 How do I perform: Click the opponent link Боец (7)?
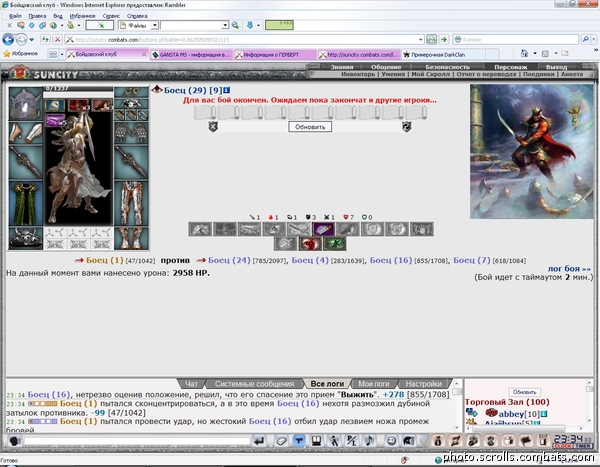472,260
